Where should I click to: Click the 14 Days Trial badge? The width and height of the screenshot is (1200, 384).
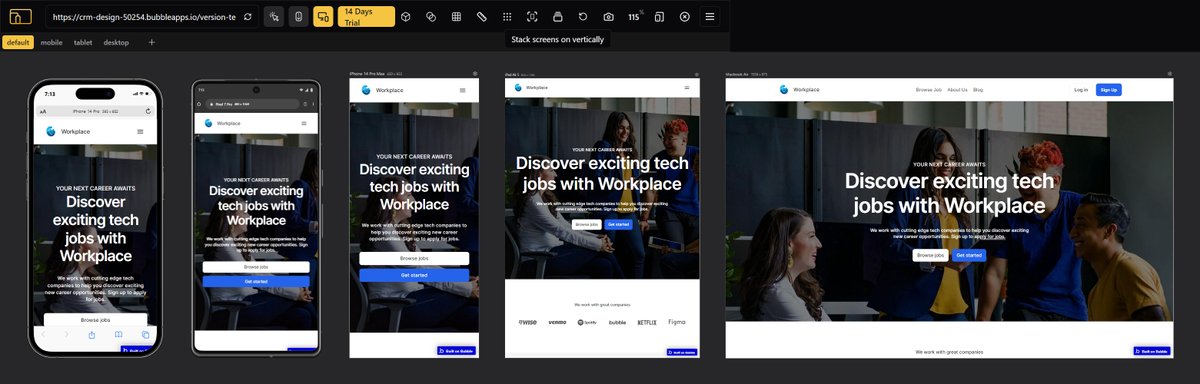tap(366, 17)
